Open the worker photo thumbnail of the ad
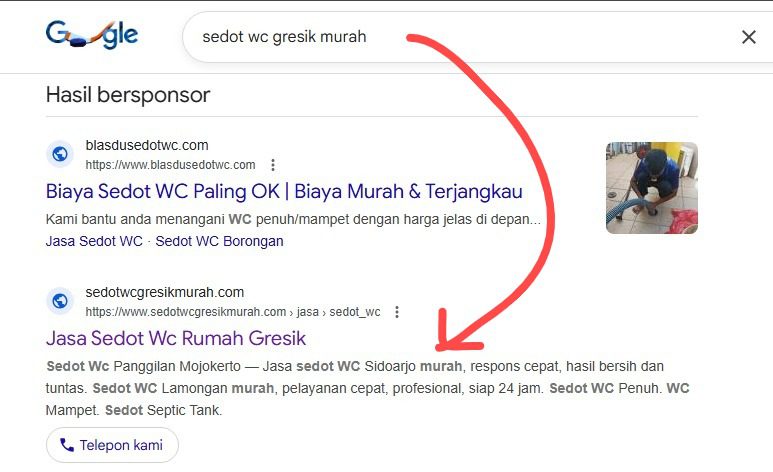This screenshot has height=472, width=773. tap(652, 188)
